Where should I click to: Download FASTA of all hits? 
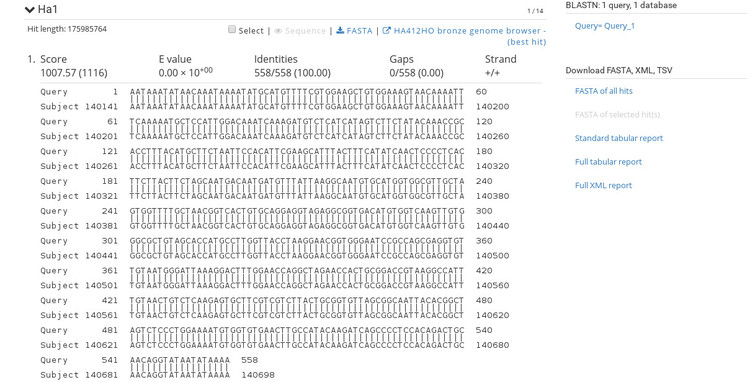(x=604, y=91)
